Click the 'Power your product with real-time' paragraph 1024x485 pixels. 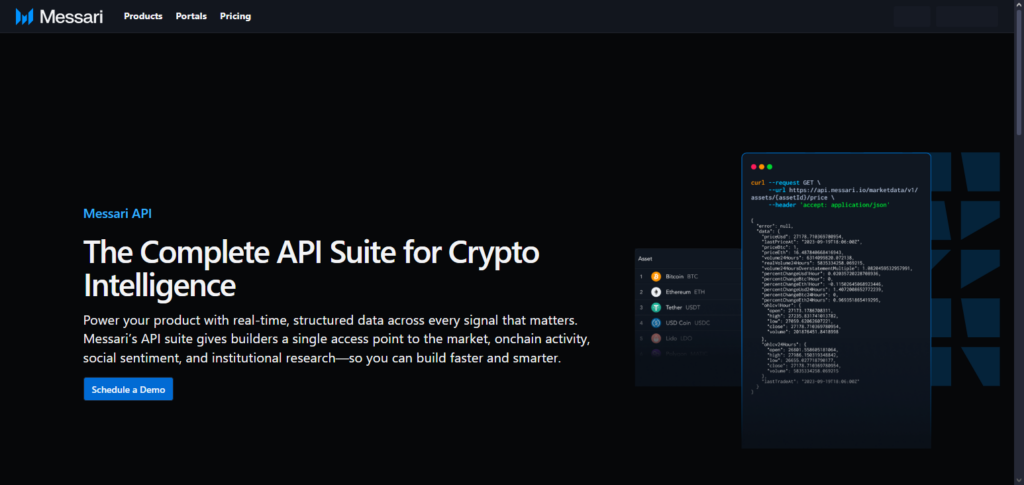337,340
